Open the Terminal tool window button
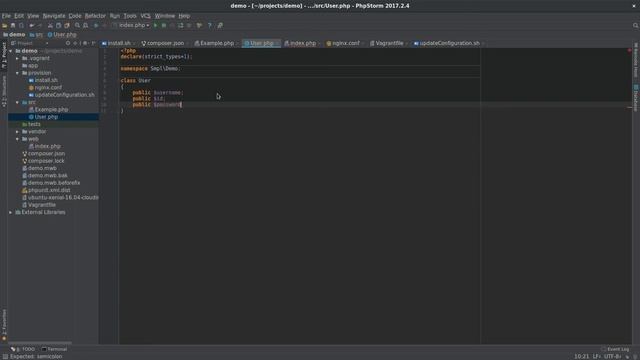 pos(54,349)
